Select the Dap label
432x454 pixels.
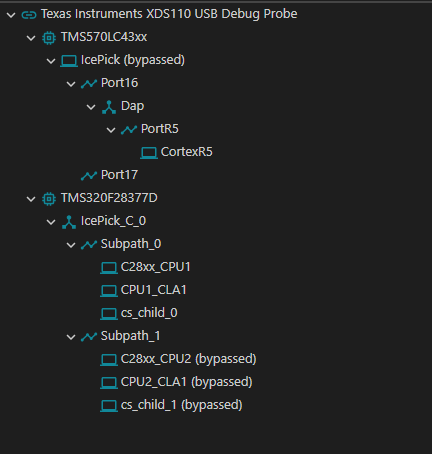[x=132, y=106]
